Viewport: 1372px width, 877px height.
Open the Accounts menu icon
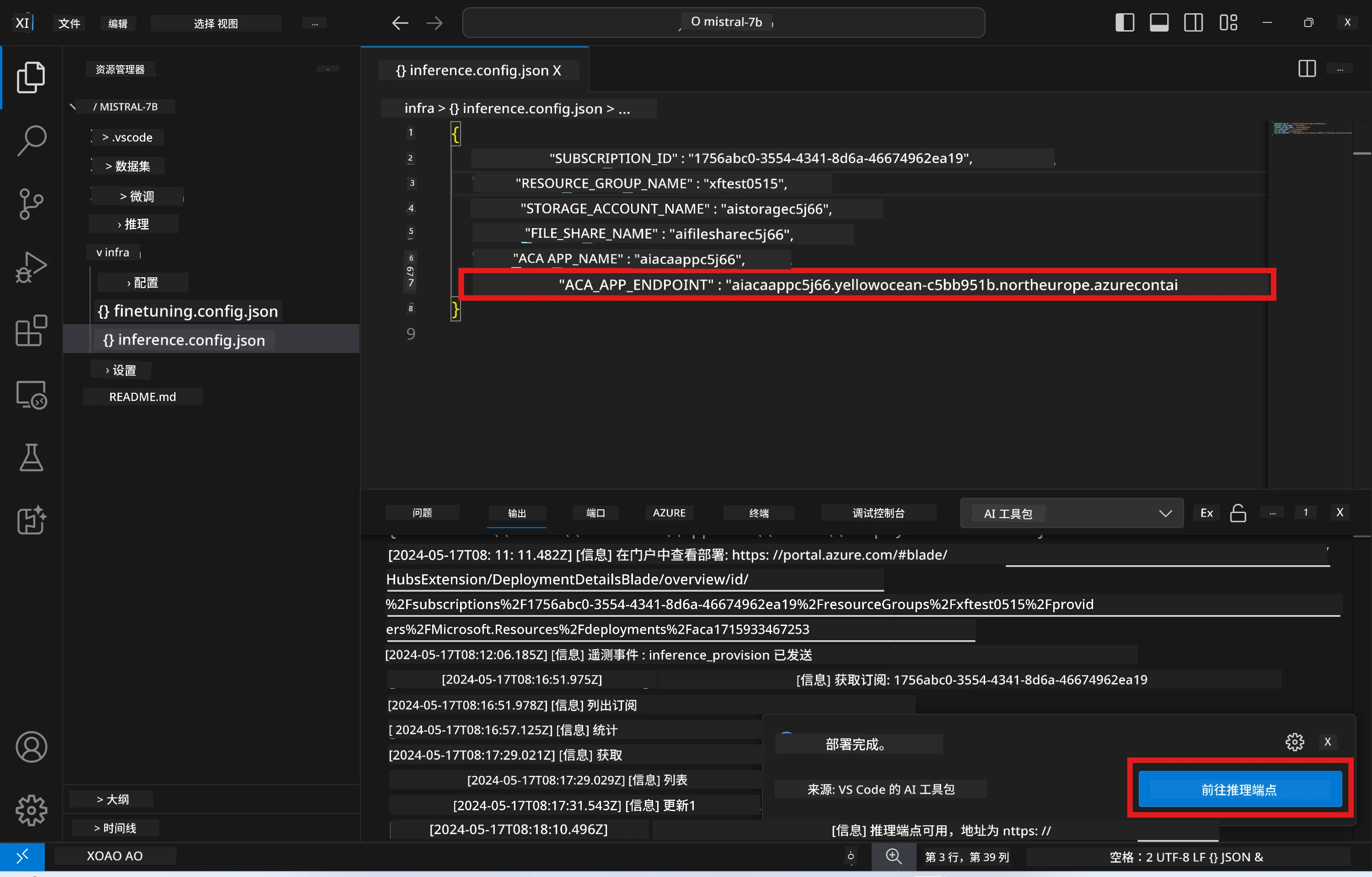tap(31, 747)
